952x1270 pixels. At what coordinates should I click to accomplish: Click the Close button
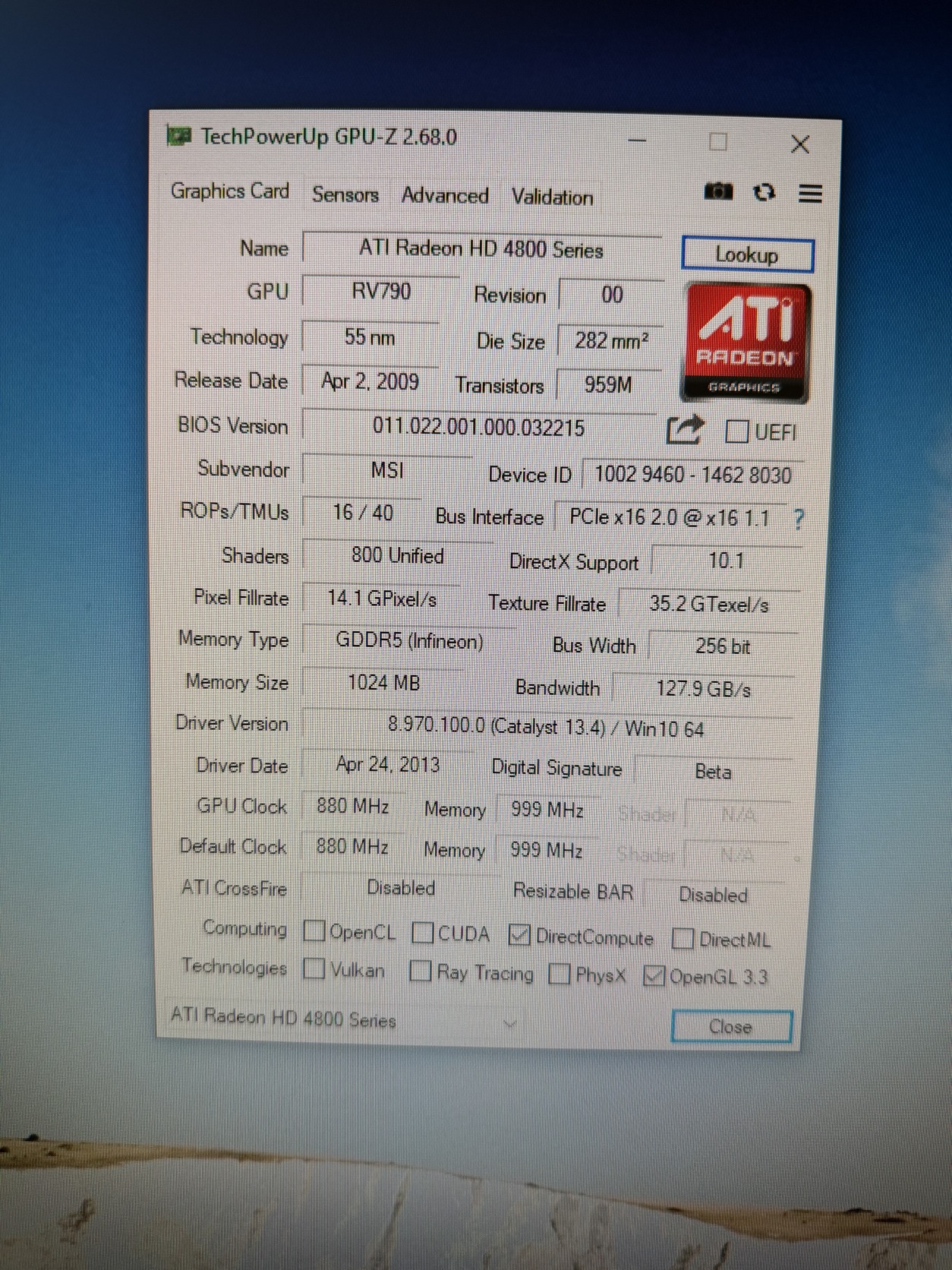coord(732,1027)
